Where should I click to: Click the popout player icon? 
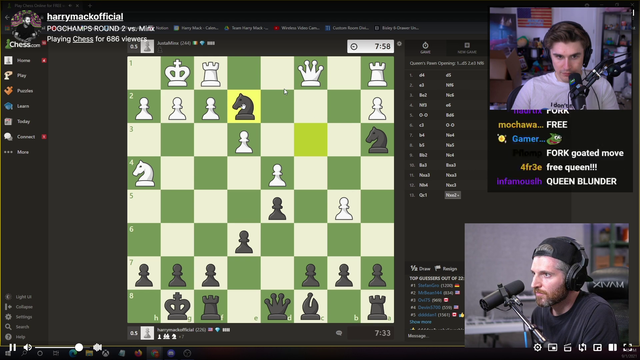[x=597, y=347]
